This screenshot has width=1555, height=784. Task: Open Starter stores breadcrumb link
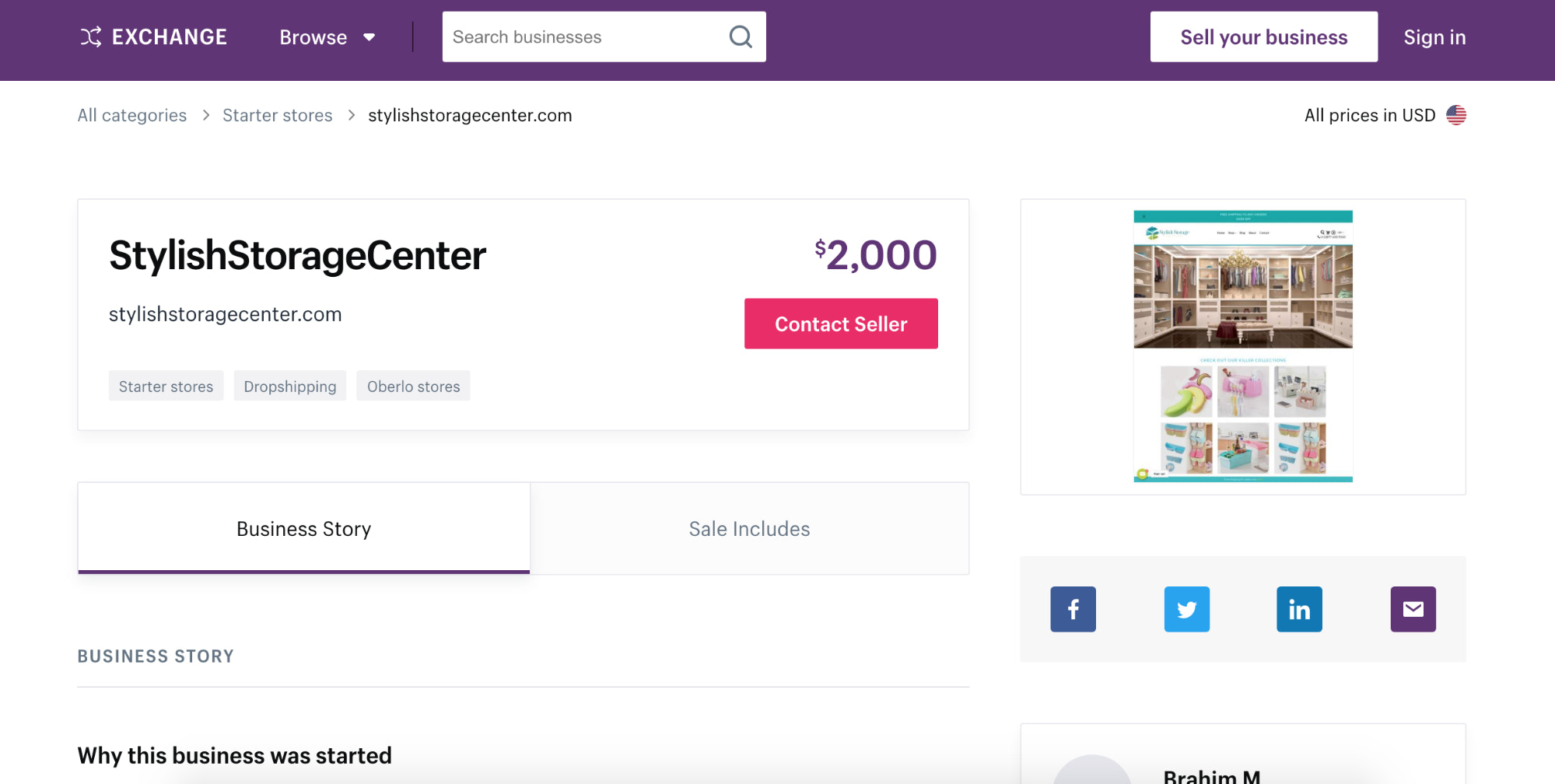pos(278,115)
